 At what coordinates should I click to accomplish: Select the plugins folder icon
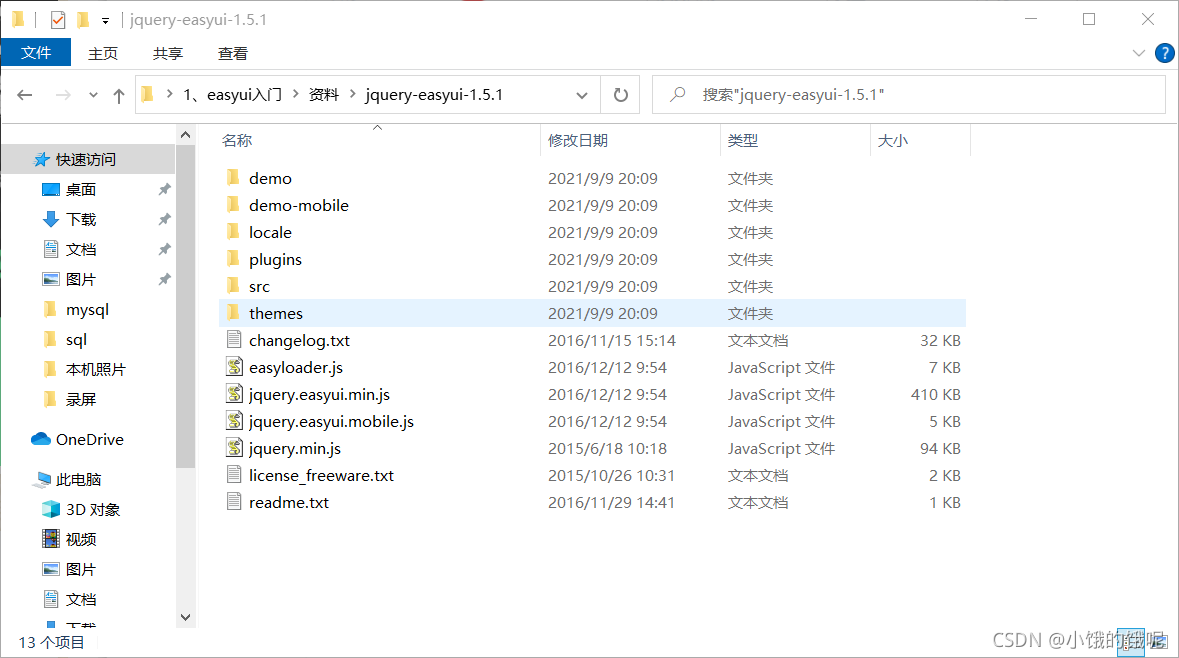[233, 259]
